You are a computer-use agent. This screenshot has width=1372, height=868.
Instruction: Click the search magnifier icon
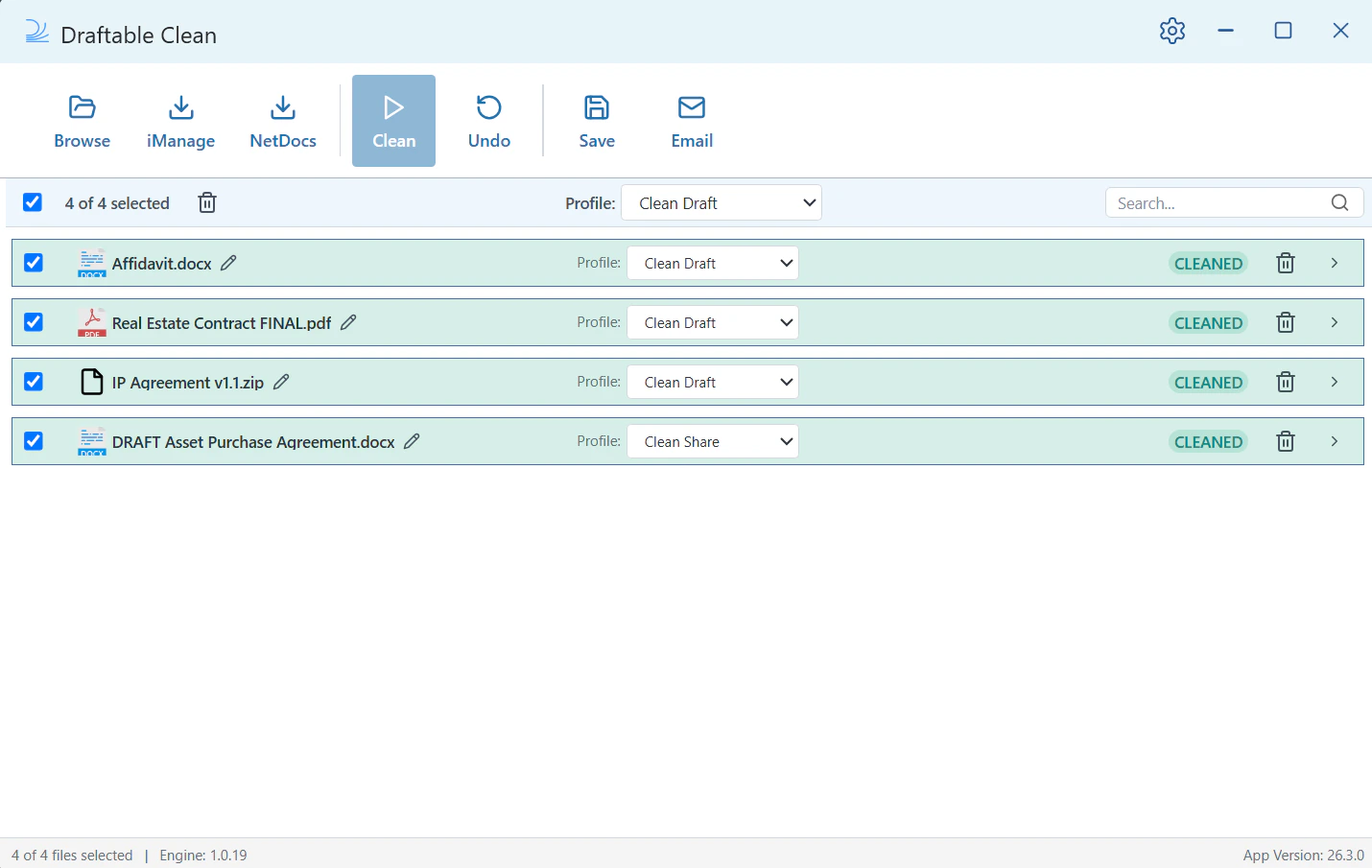1340,202
